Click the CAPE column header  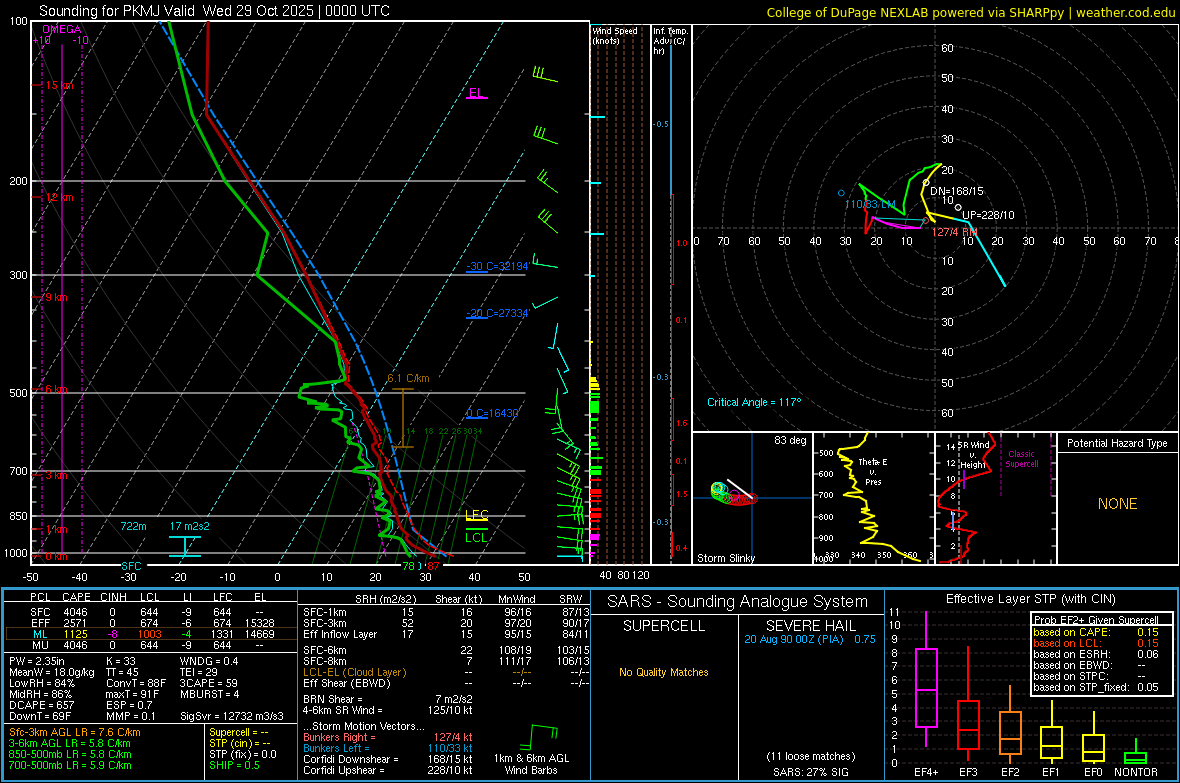point(76,597)
